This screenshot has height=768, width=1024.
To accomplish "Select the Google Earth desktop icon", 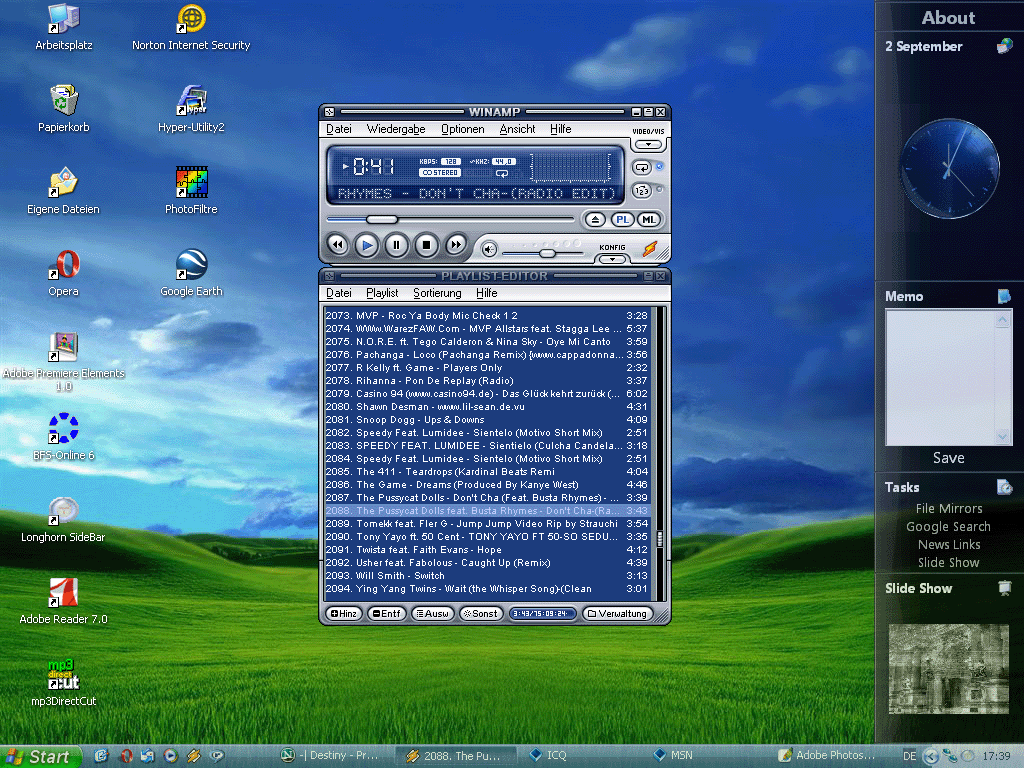I will pos(191,273).
